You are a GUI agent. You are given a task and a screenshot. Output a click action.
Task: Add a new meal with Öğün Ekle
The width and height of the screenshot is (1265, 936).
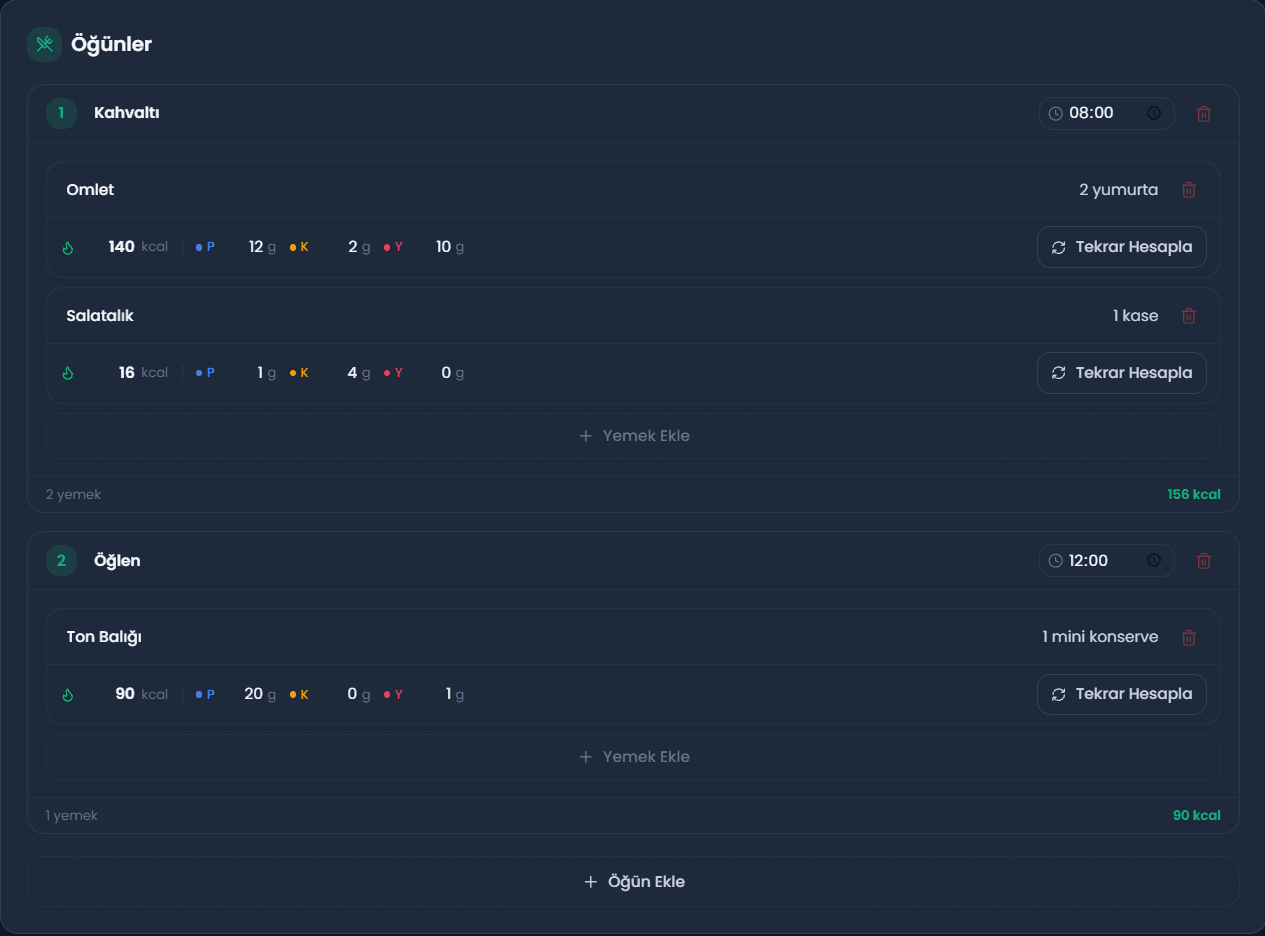point(633,882)
